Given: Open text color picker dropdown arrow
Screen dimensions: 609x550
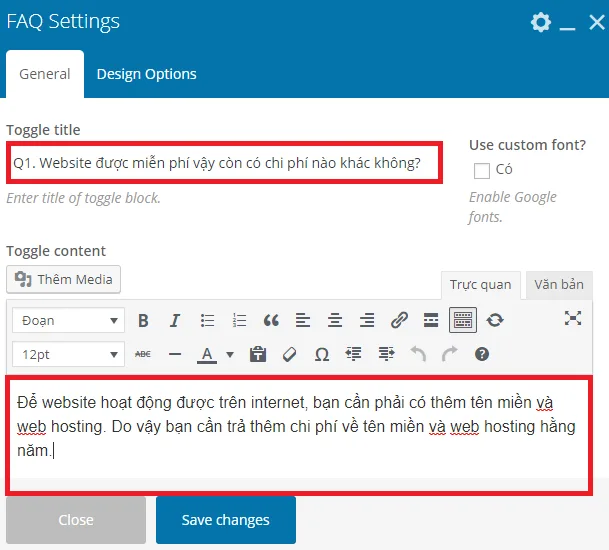Looking at the screenshot, I should click(x=230, y=354).
